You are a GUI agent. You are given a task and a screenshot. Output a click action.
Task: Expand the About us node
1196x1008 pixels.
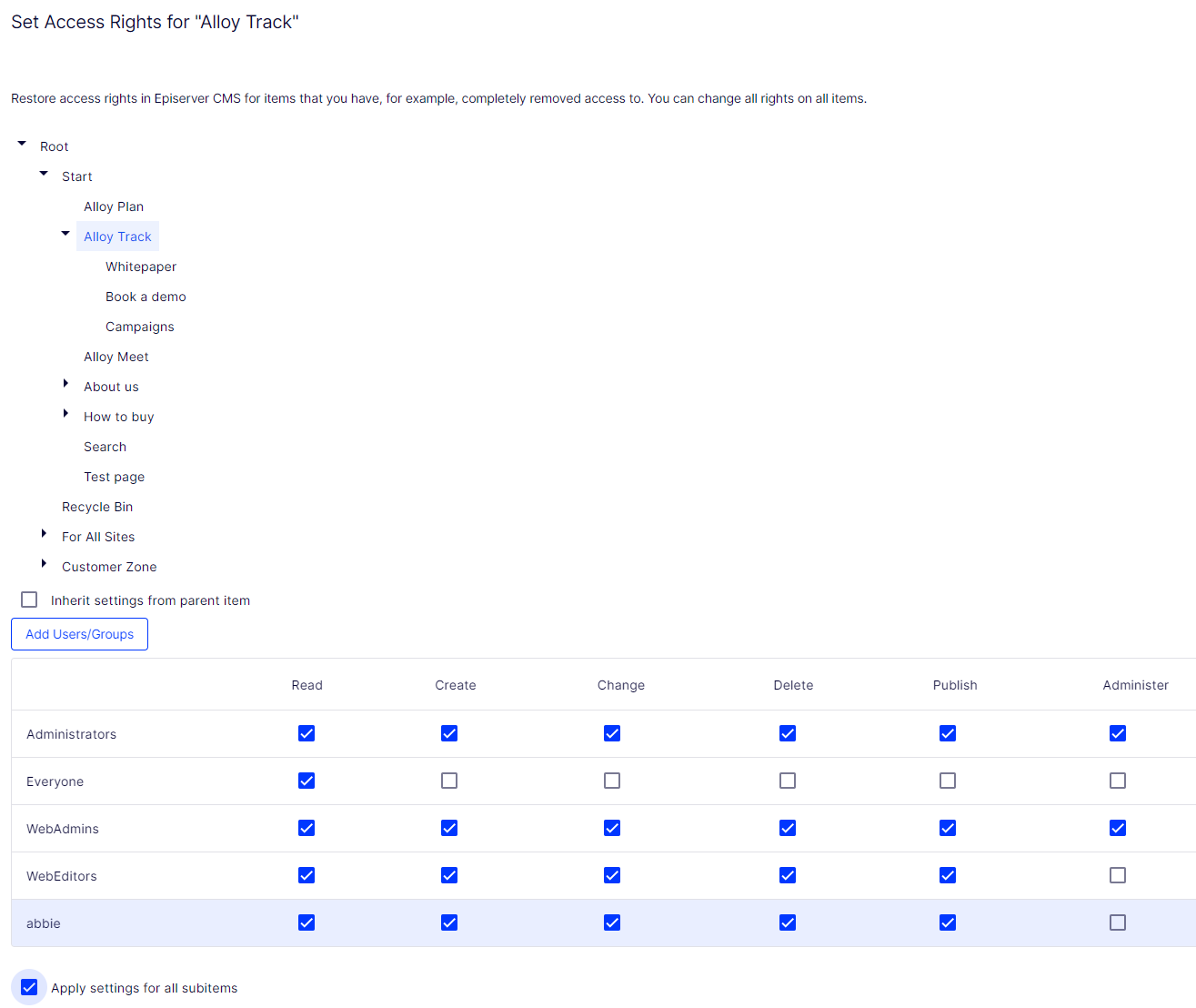tap(65, 384)
